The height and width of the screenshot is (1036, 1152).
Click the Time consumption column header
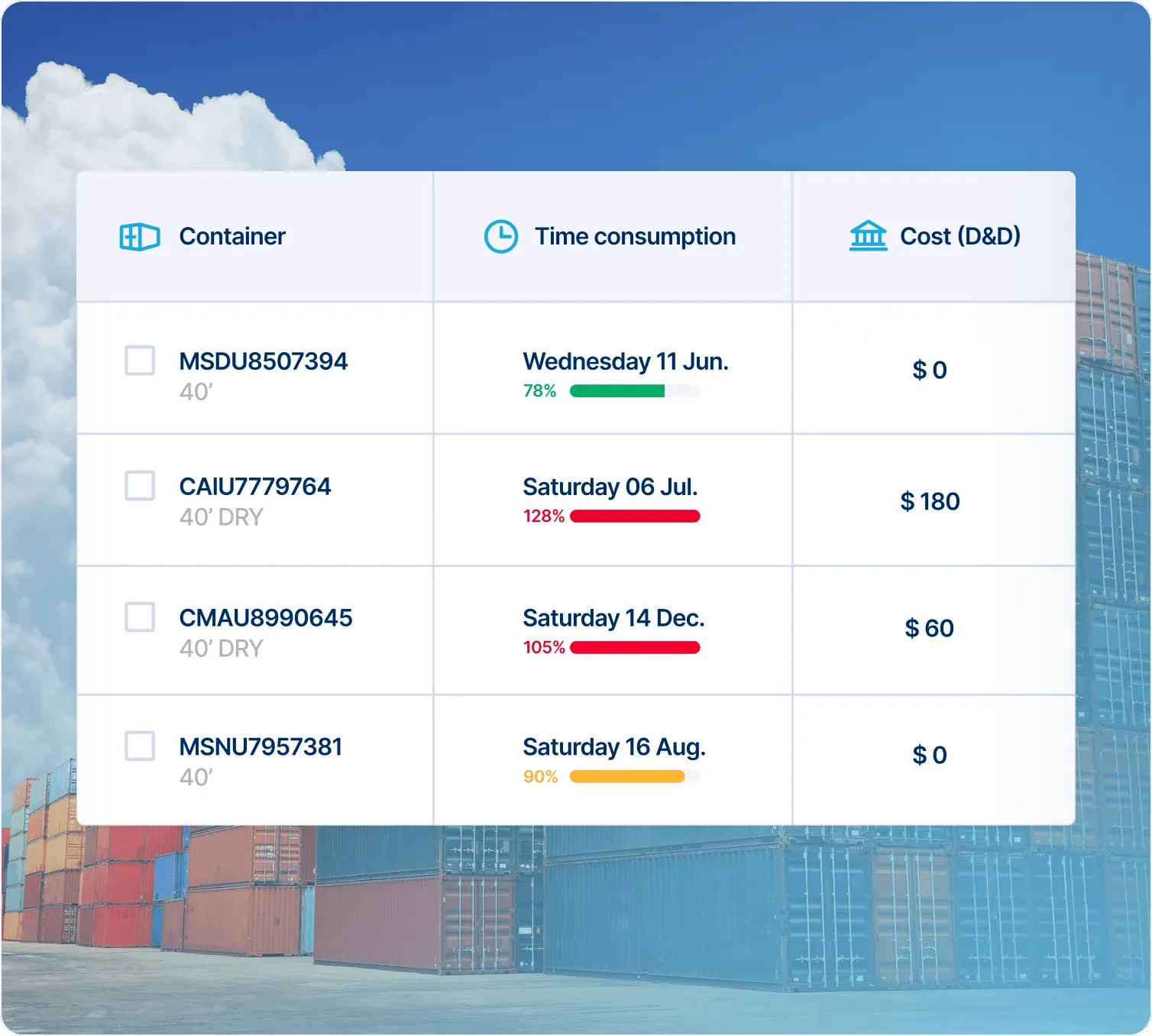(x=635, y=237)
